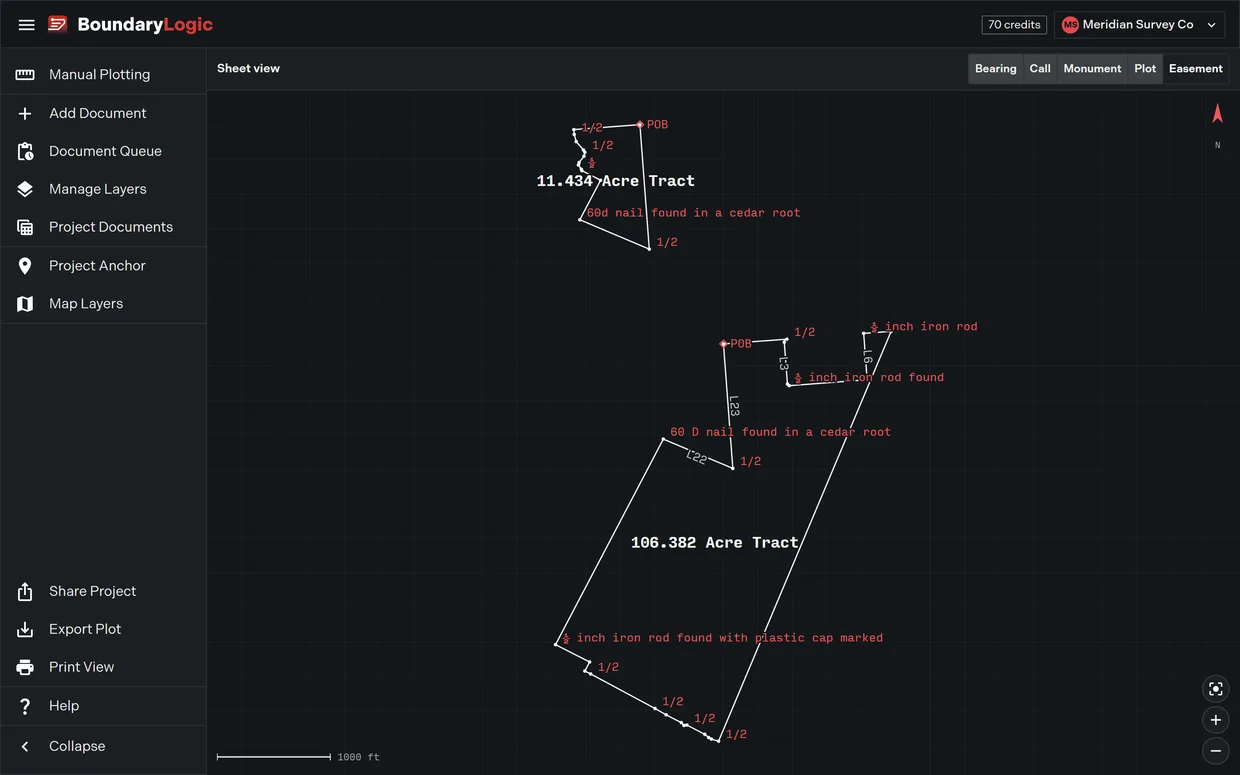Open the hamburger menu
This screenshot has height=775, width=1240.
(x=27, y=25)
